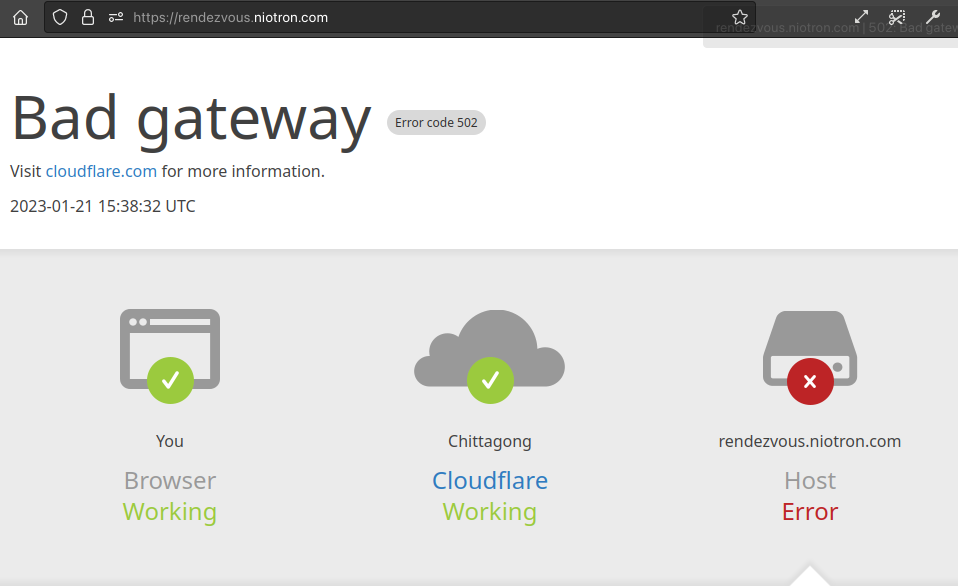This screenshot has height=588, width=958.
Task: Click the rendezvous.niotron.com host label
Action: pyautogui.click(x=810, y=441)
